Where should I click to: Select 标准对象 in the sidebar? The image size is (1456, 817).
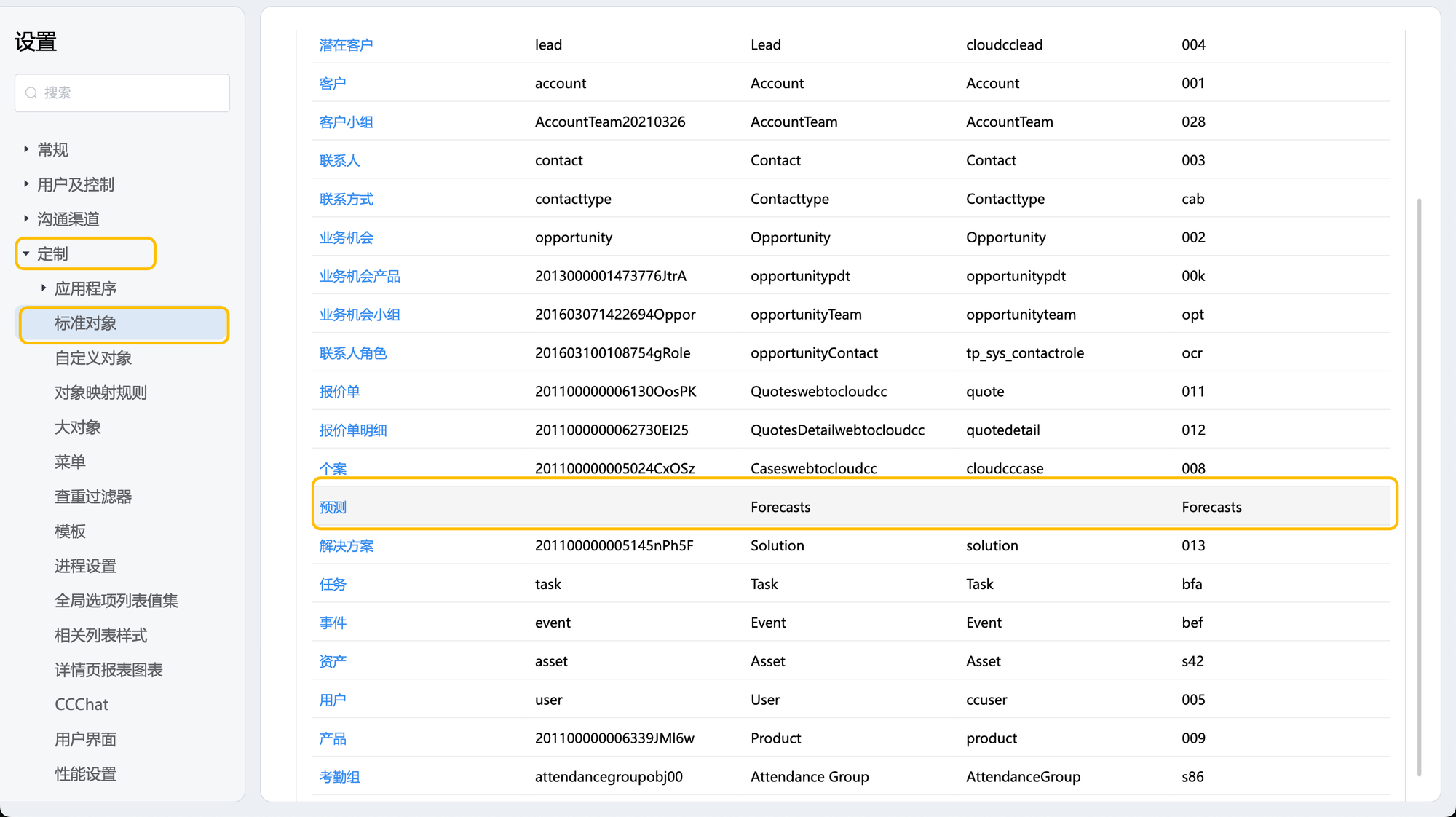tap(85, 323)
